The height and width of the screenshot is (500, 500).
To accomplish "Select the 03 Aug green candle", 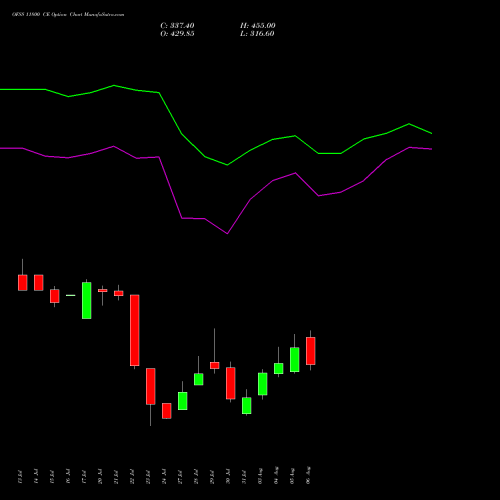I will click(x=263, y=384).
